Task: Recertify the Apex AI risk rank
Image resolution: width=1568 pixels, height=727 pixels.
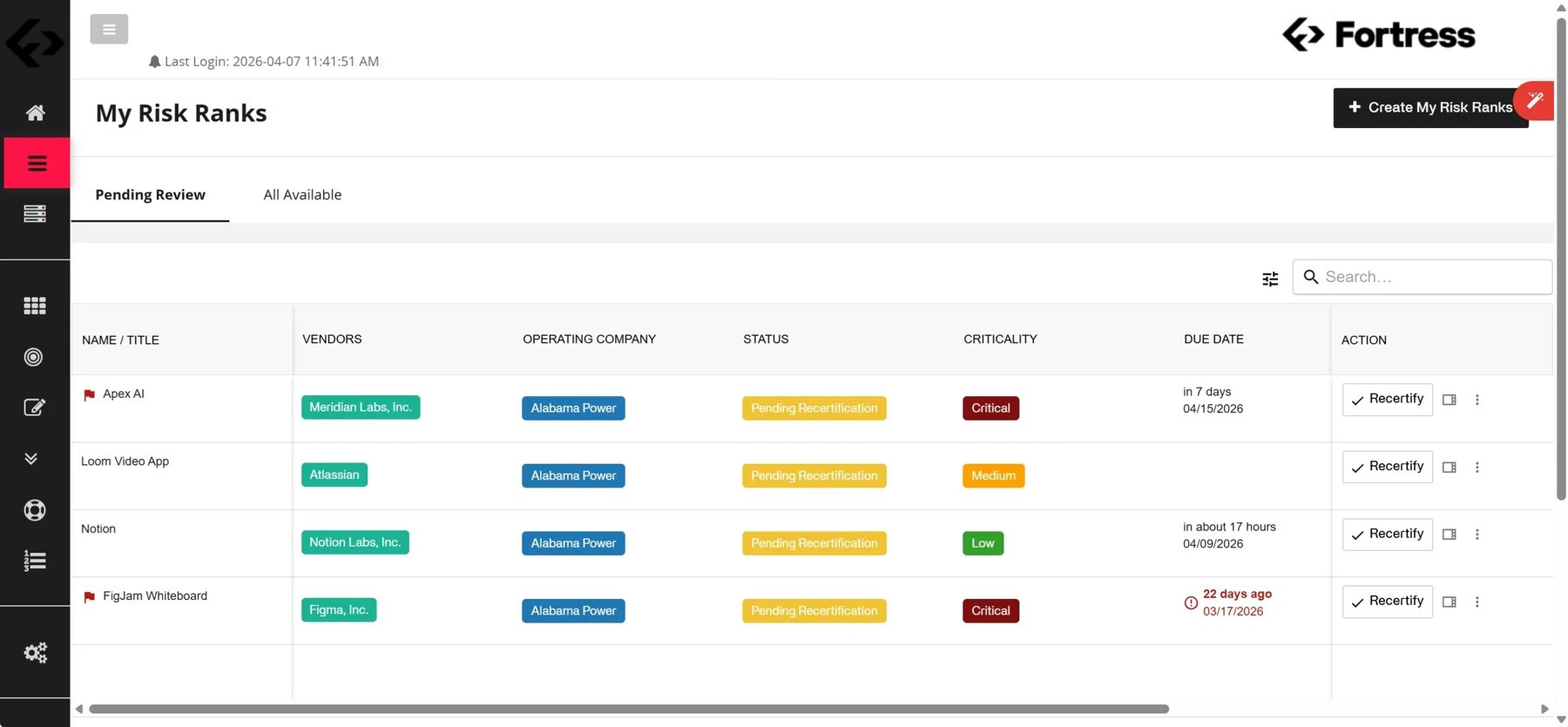Action: pyautogui.click(x=1388, y=400)
